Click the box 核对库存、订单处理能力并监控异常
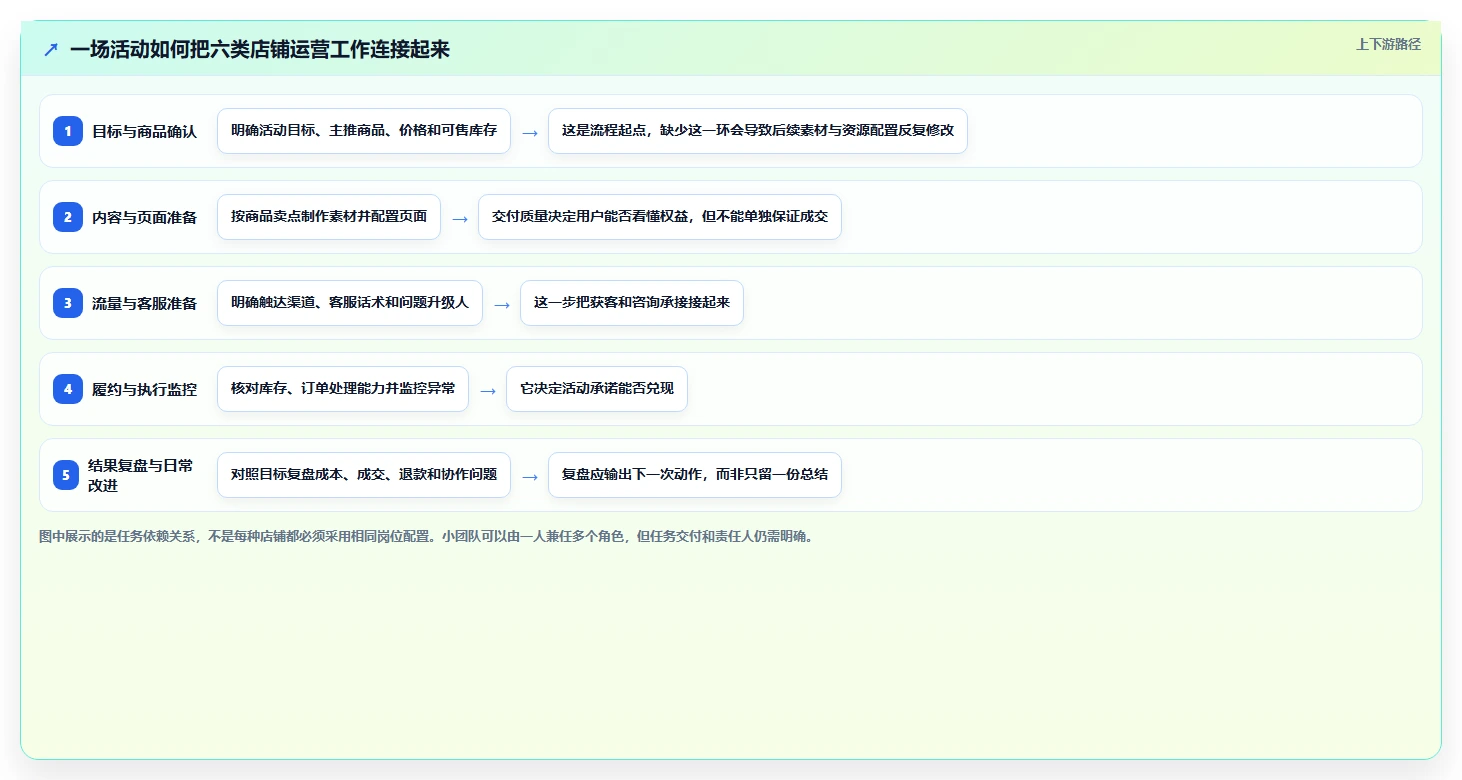The height and width of the screenshot is (780, 1462). (x=343, y=389)
